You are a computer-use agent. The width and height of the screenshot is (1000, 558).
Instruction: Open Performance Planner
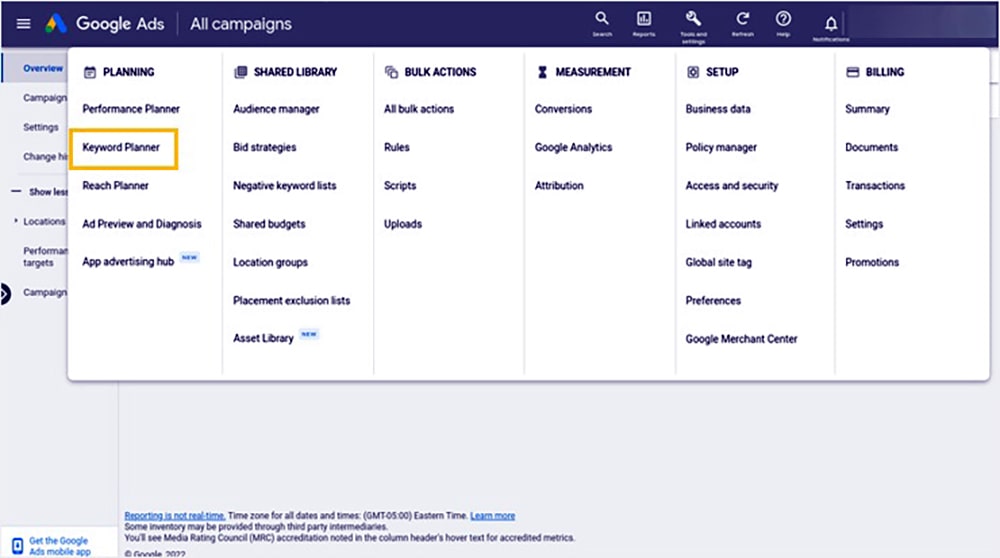[131, 109]
